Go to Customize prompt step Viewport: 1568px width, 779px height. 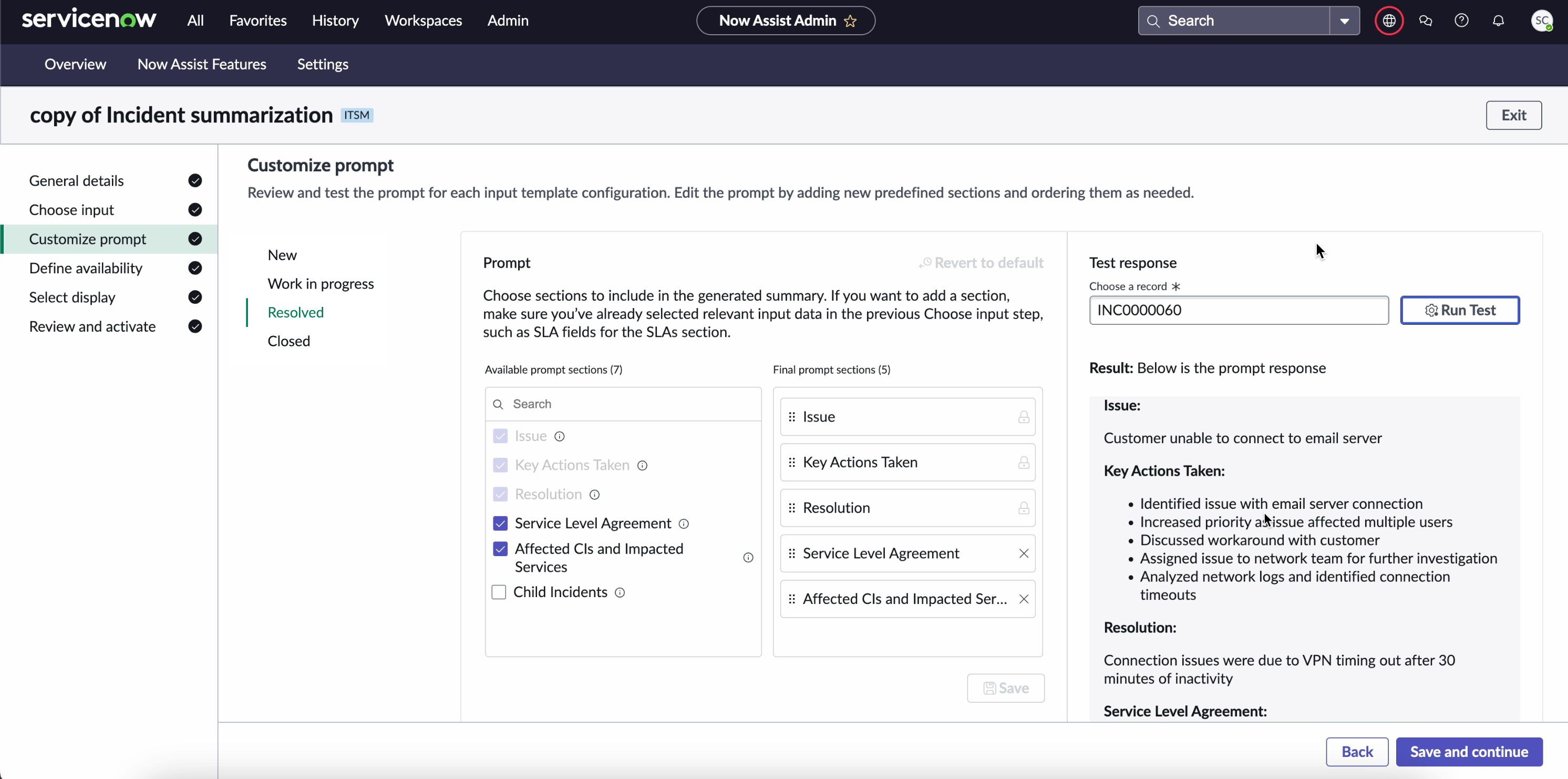(x=110, y=239)
